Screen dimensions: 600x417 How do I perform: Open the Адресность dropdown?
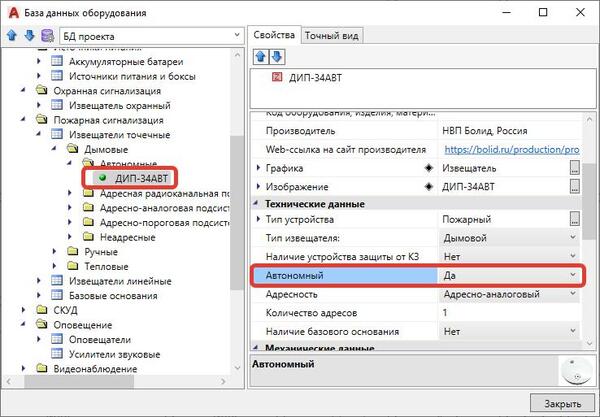click(572, 294)
